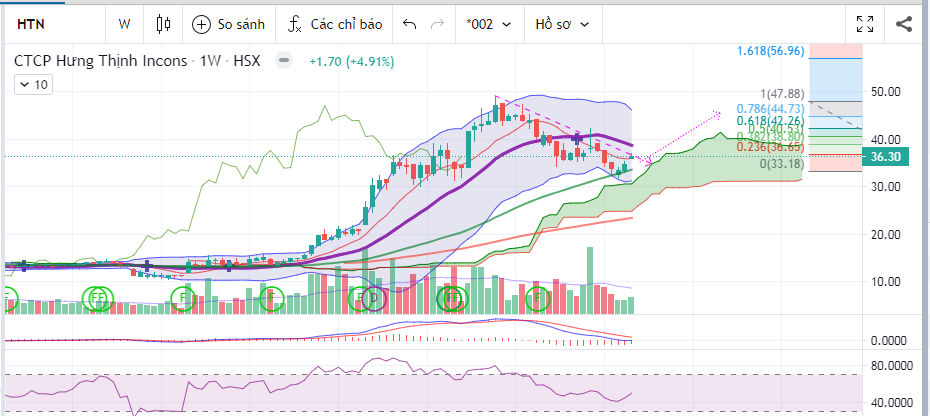Click the D dividend event marker
This screenshot has width=930, height=416.
[x=374, y=298]
